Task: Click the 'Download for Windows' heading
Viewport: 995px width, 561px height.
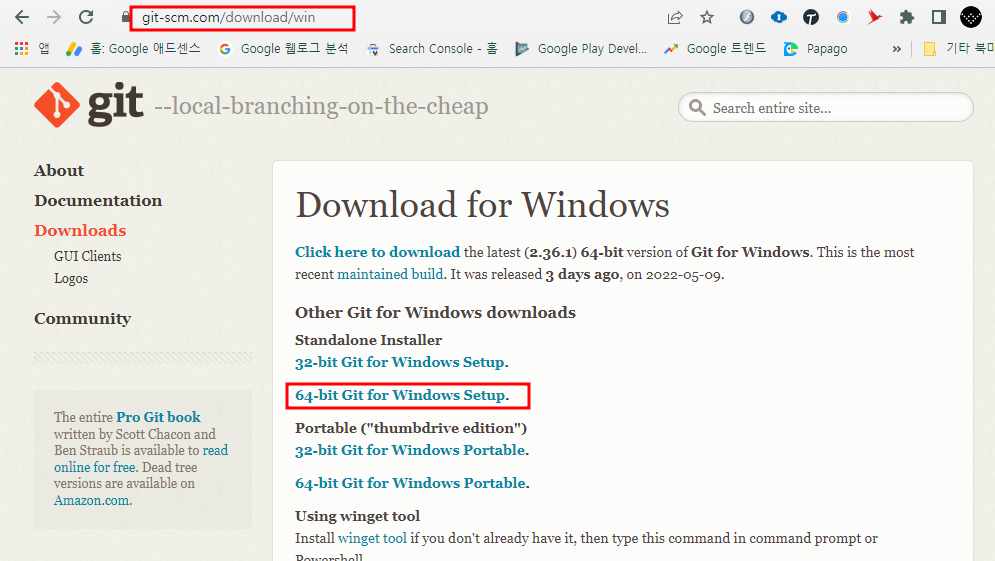Action: coord(482,205)
